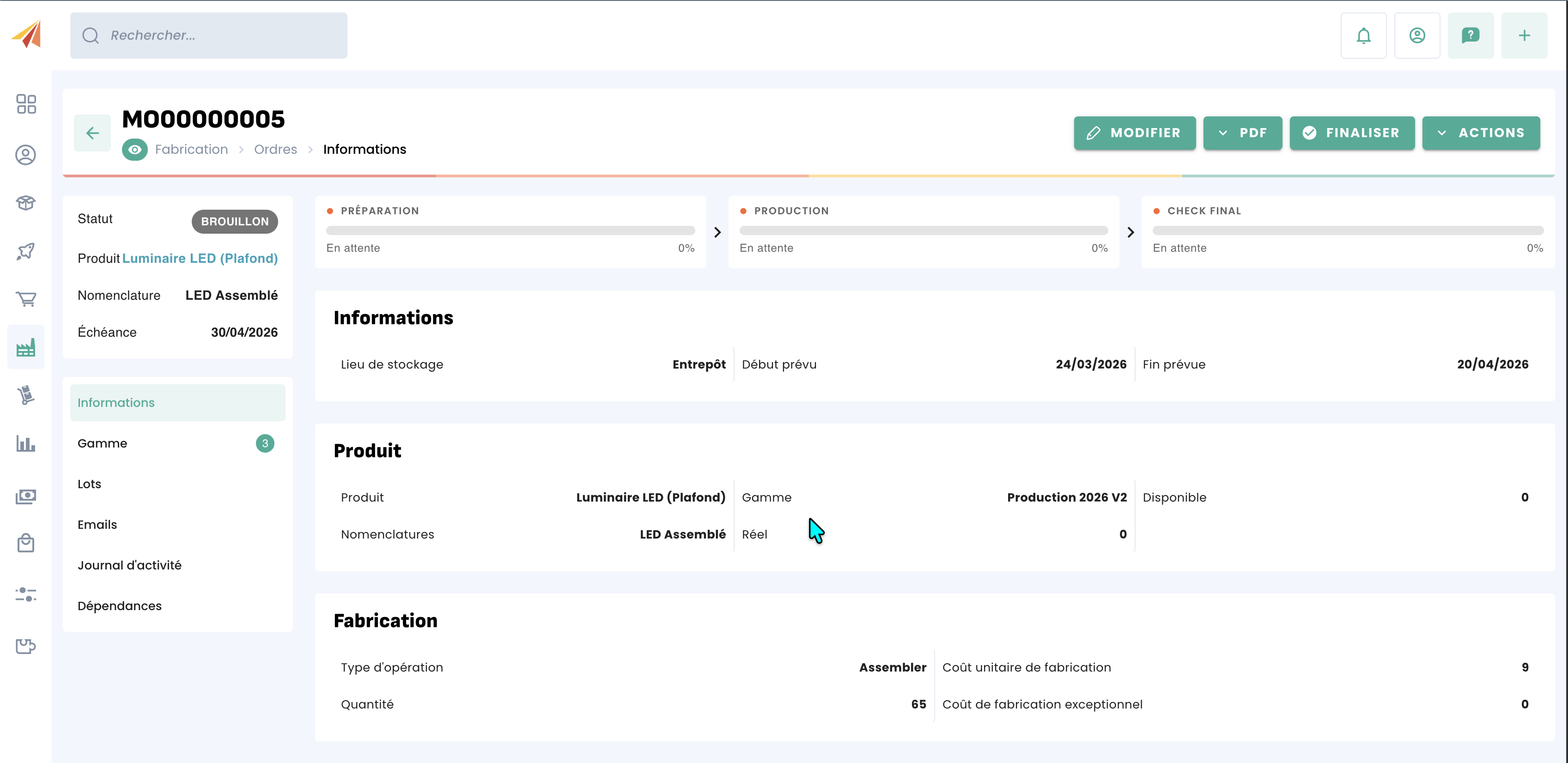Open the user account icon in top bar
This screenshot has width=1568, height=763.
pos(1416,35)
